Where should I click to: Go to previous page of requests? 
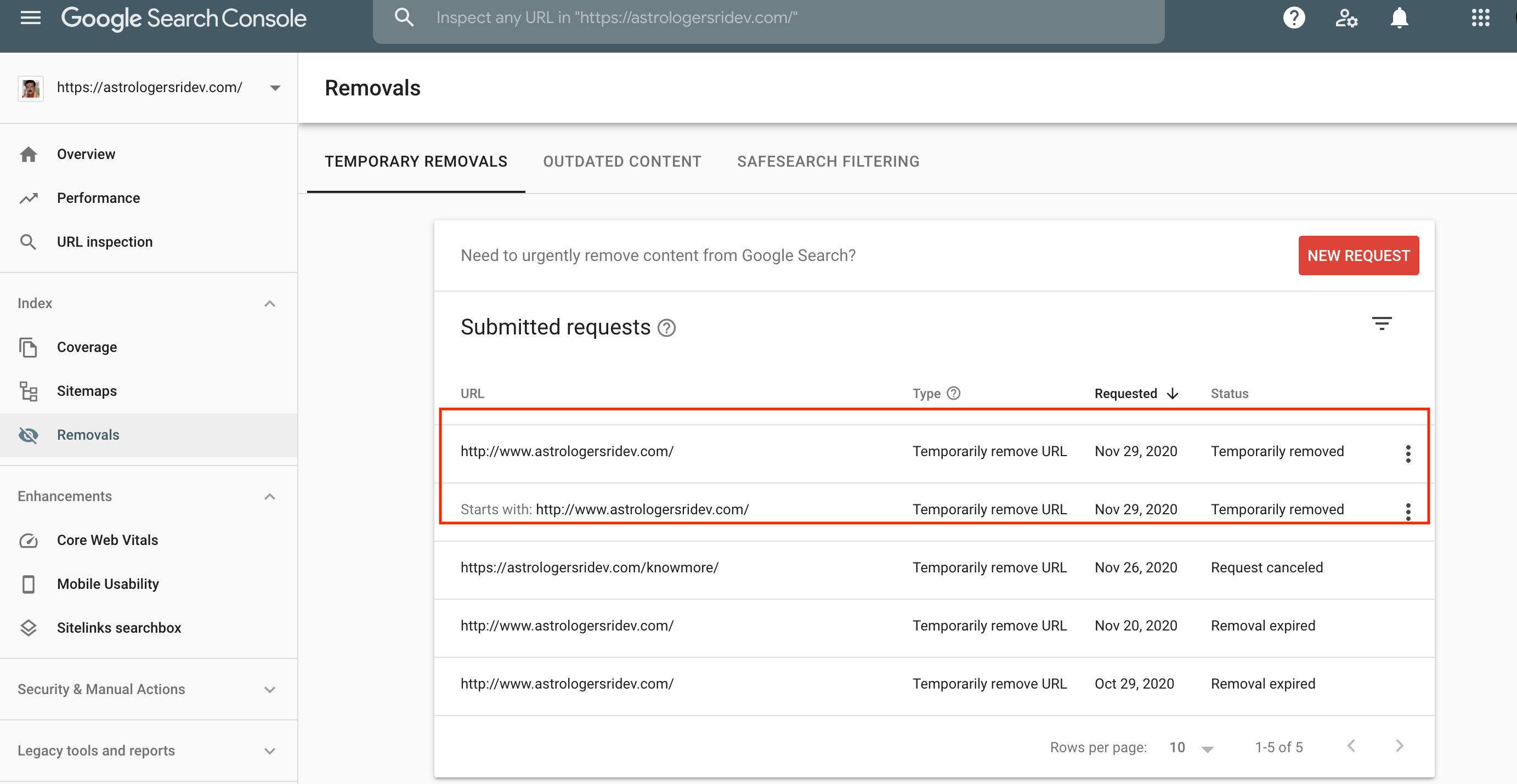[1351, 746]
